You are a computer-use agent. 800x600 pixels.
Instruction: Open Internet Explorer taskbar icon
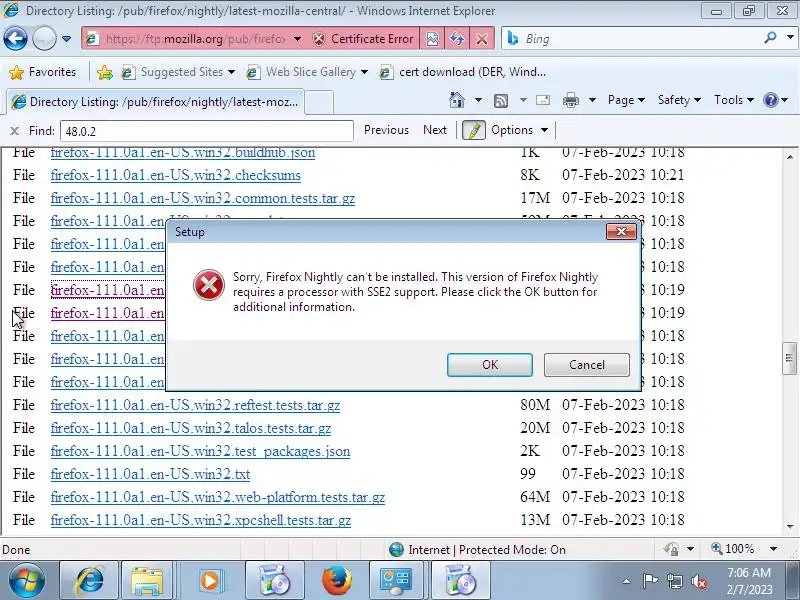89,581
